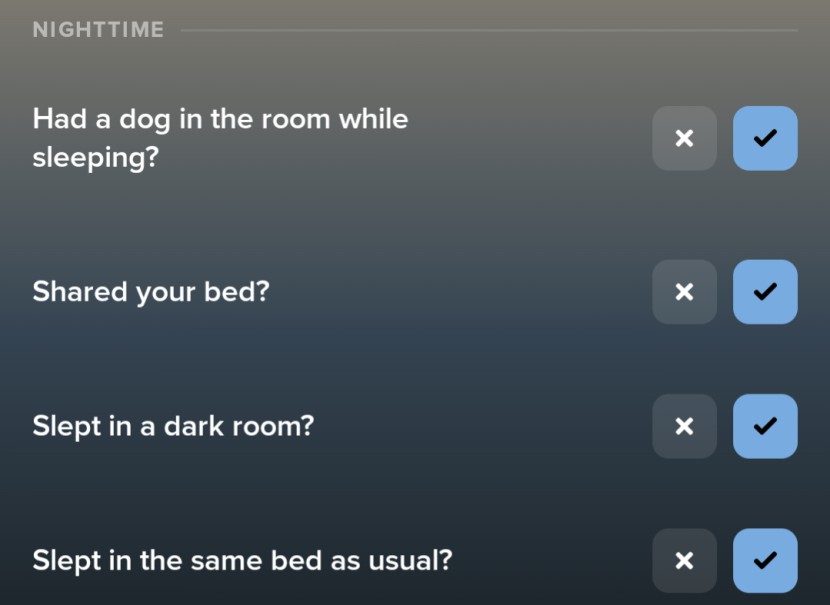Click the divider line beside NIGHTTIME
The height and width of the screenshot is (605, 830).
[488, 30]
